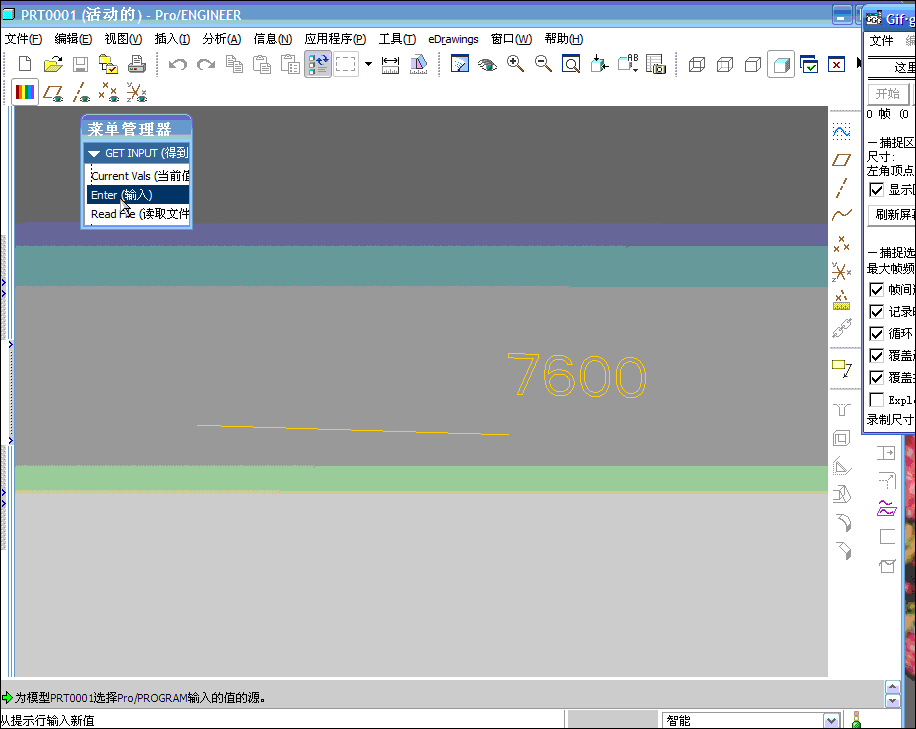This screenshot has height=729, width=916.
Task: Click the traffic light regeneration status icon
Action: point(856,720)
